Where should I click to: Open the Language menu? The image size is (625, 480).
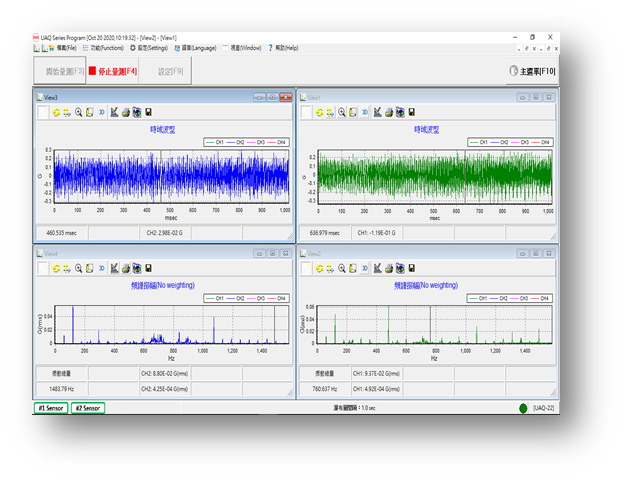pyautogui.click(x=195, y=47)
